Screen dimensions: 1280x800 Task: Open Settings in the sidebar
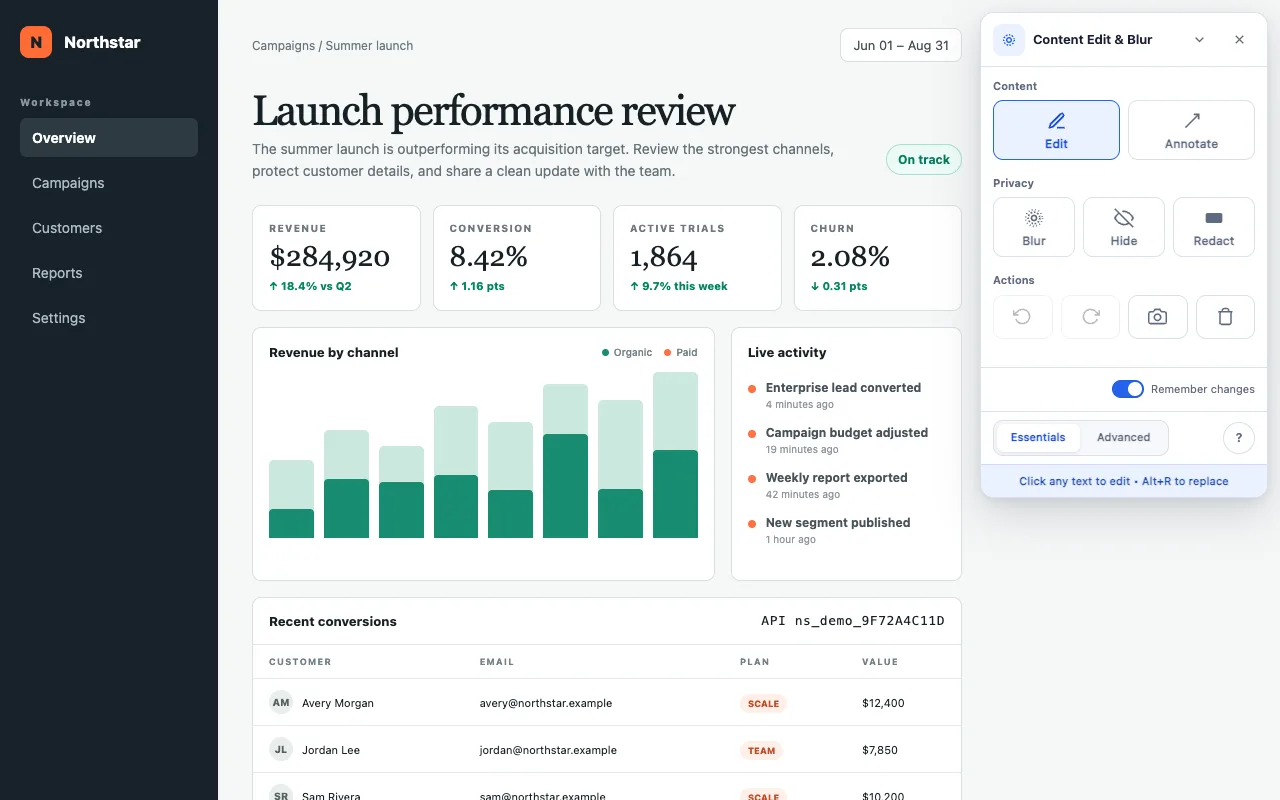(x=109, y=318)
